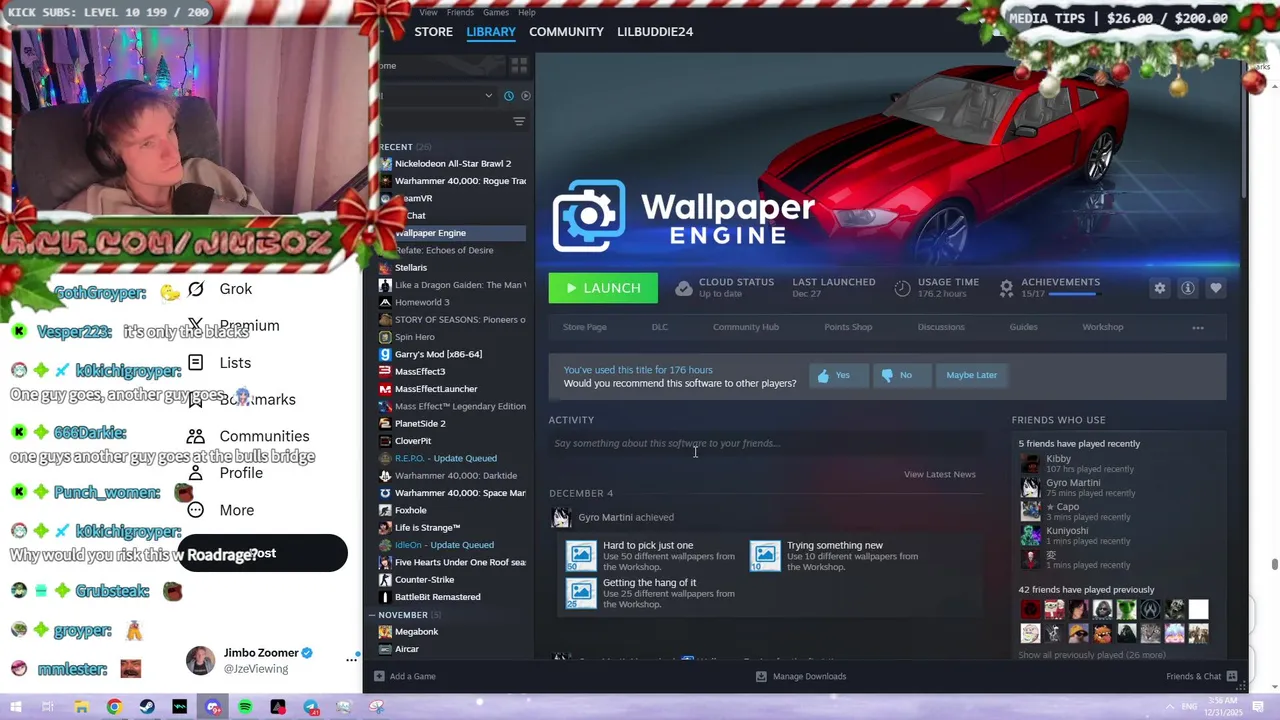Open the Games menu
This screenshot has width=1280, height=720.
point(496,12)
